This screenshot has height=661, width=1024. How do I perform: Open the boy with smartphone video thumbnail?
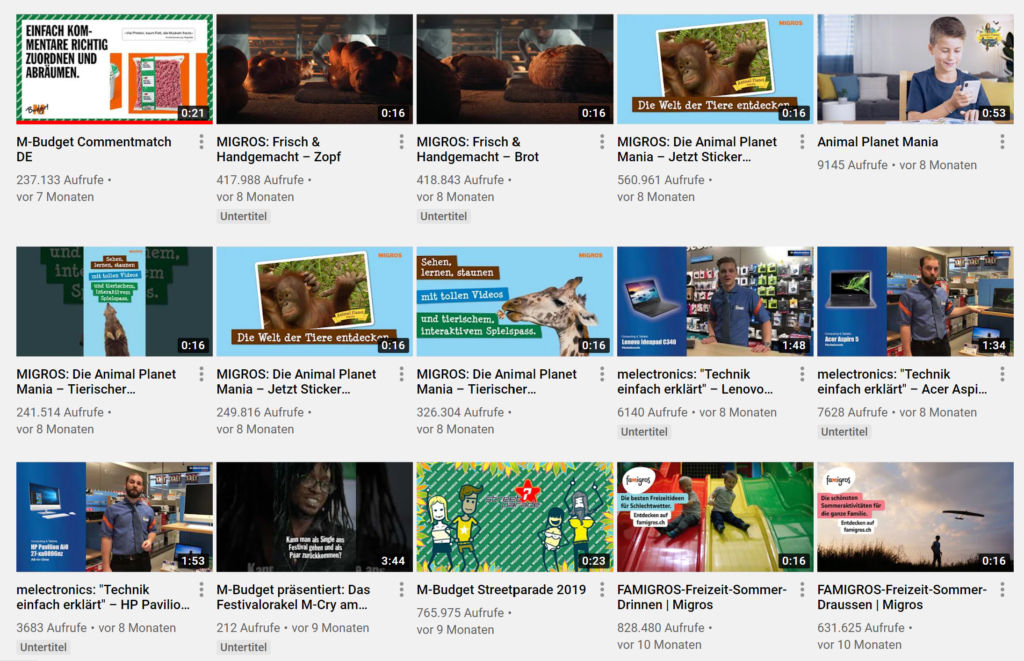(x=914, y=68)
